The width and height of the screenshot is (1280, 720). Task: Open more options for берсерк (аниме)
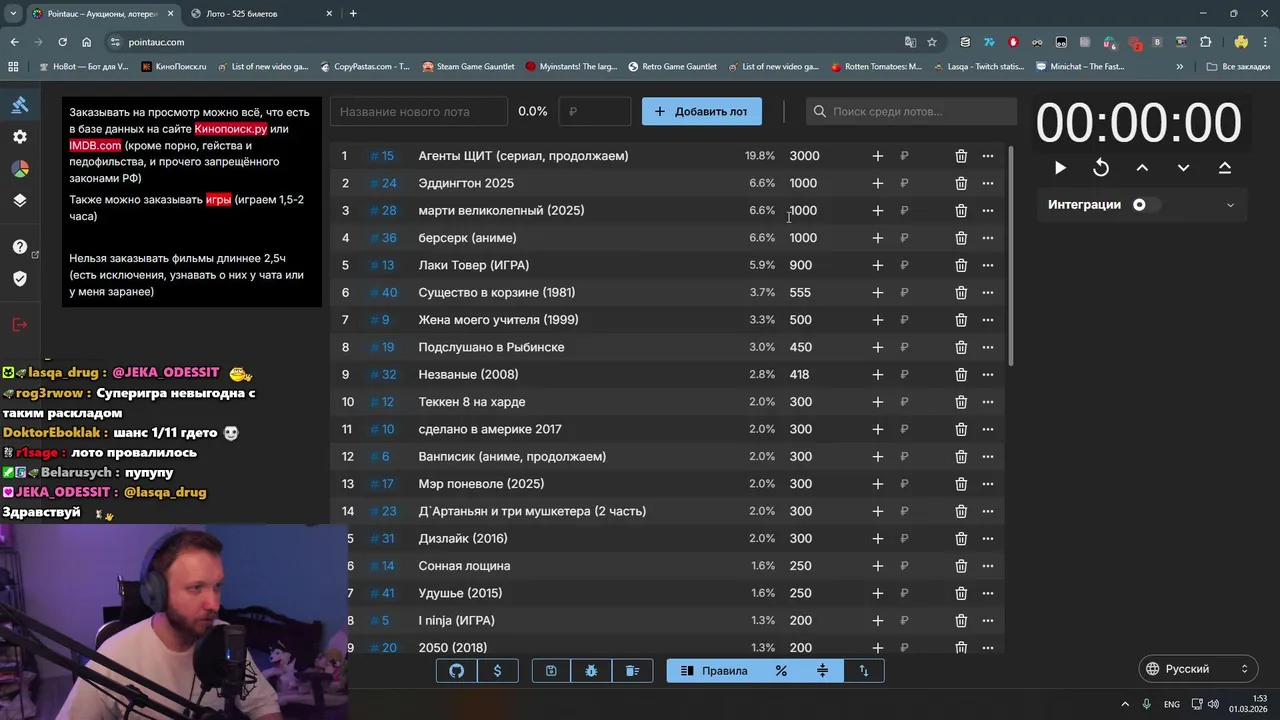[x=988, y=238]
